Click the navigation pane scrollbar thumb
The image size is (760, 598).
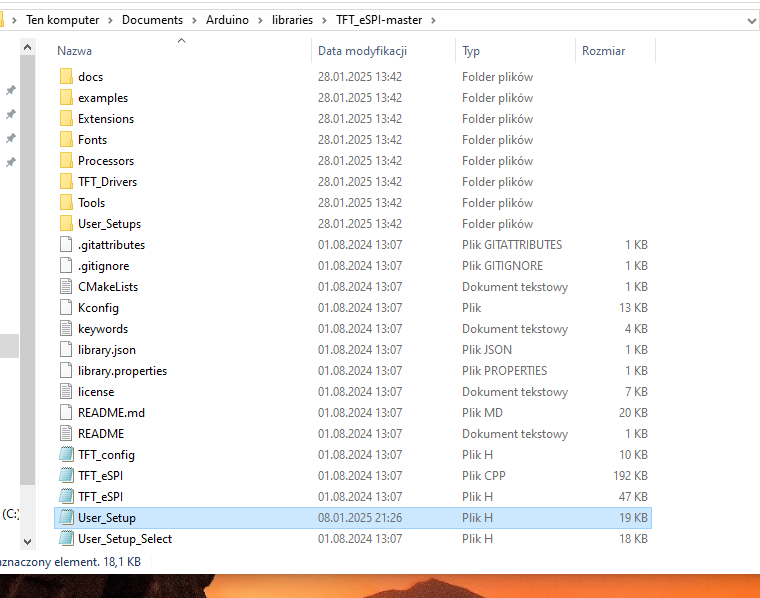pyautogui.click(x=28, y=270)
